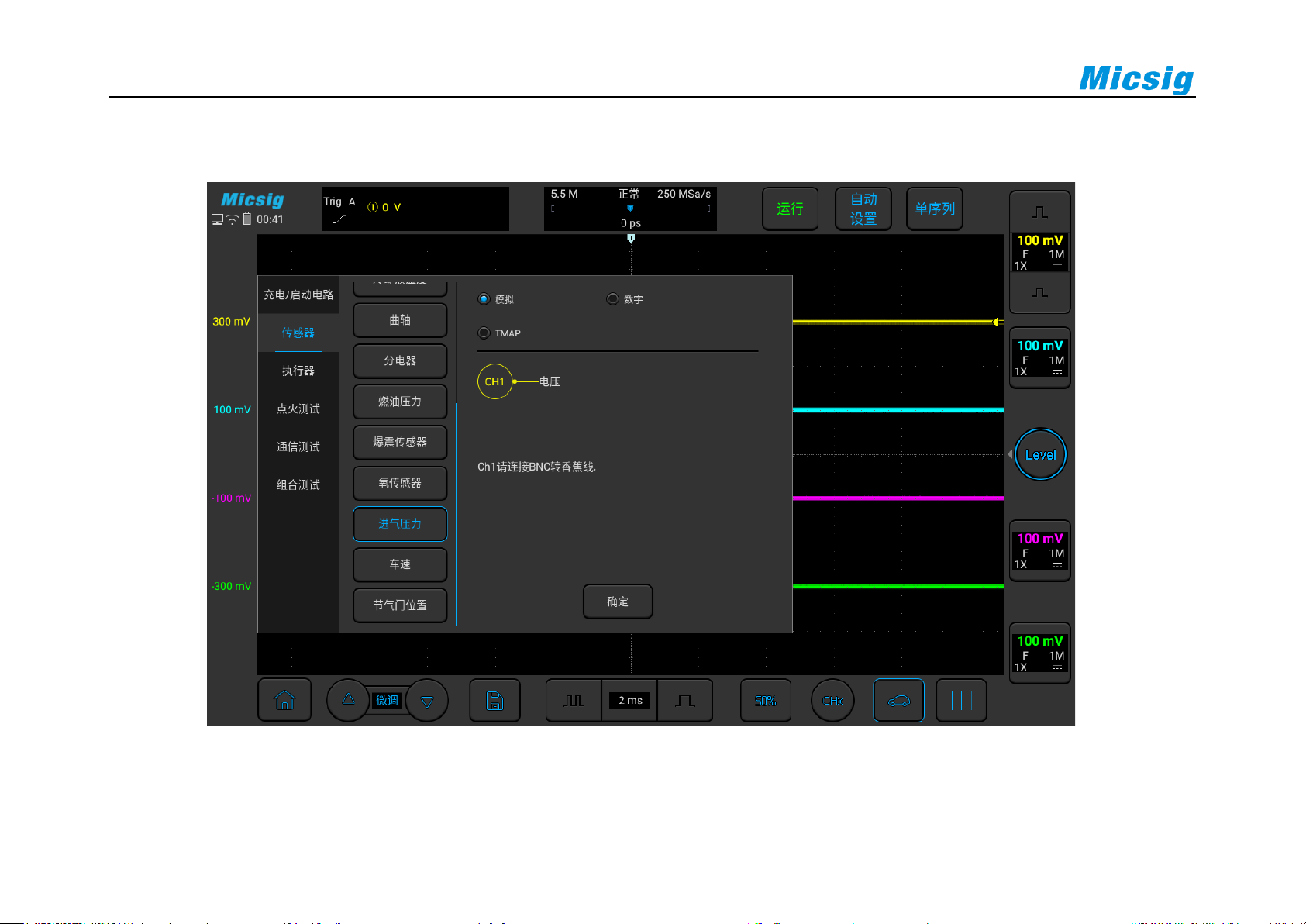The height and width of the screenshot is (924, 1306).
Task: Save the waveform with the disk icon
Action: (x=494, y=701)
